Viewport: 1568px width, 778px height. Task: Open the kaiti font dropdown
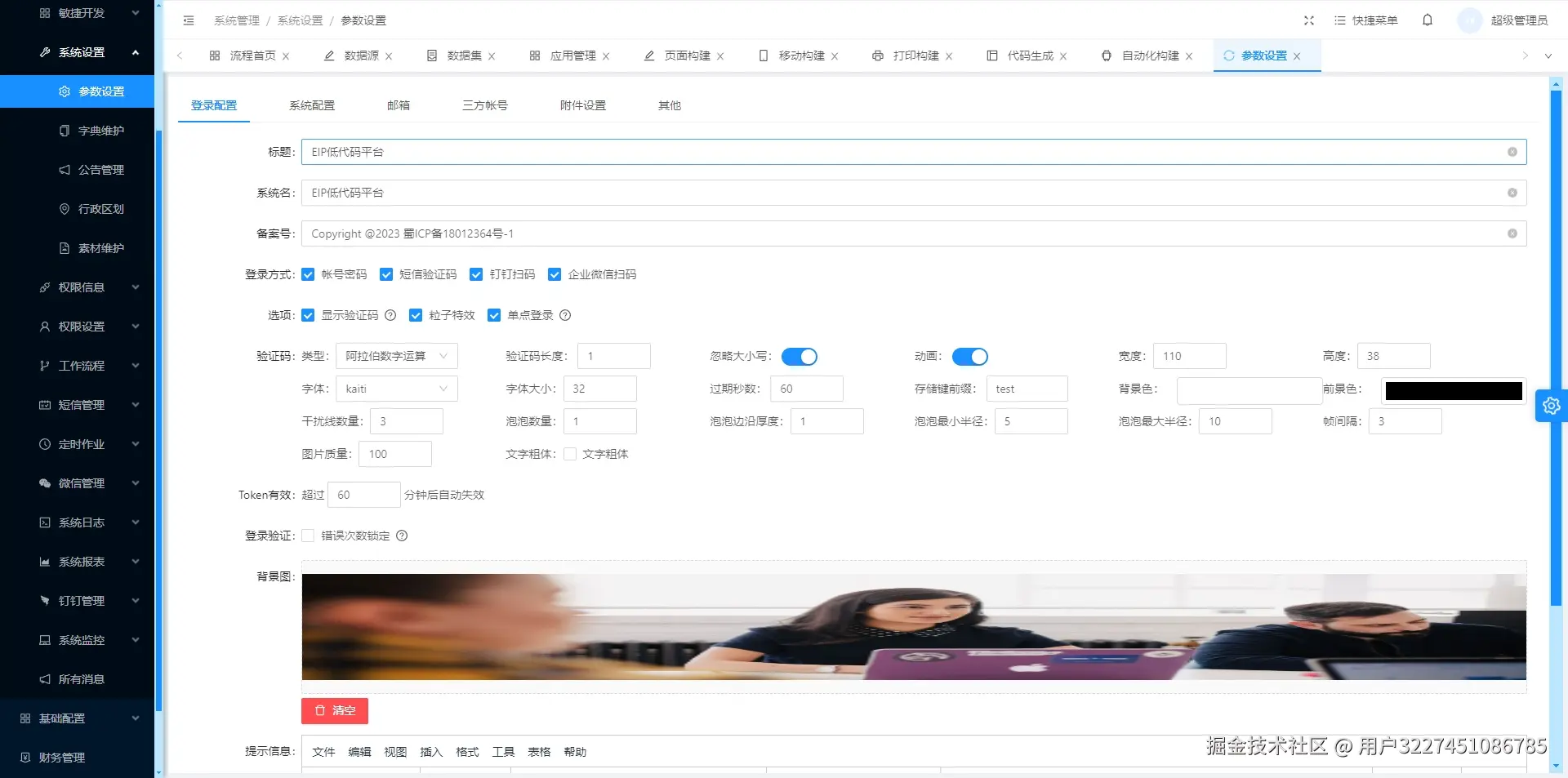pyautogui.click(x=396, y=389)
